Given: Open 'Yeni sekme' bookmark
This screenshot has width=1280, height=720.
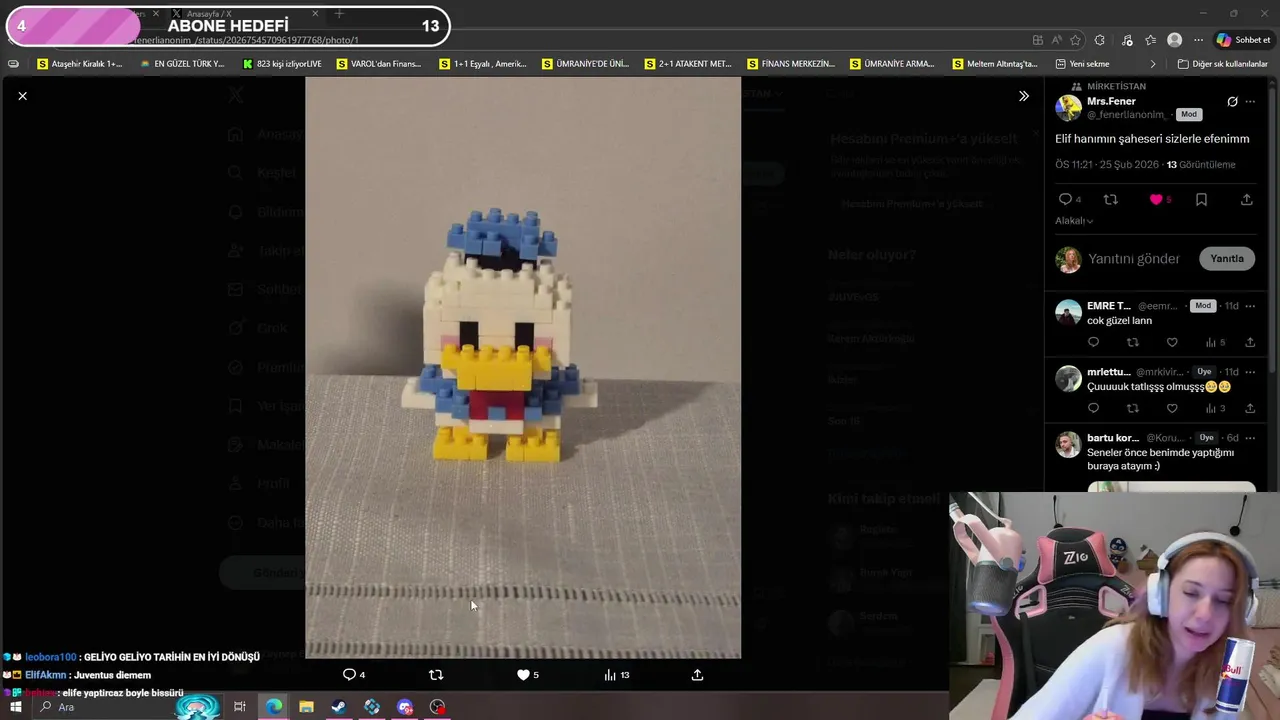Looking at the screenshot, I should point(1082,64).
